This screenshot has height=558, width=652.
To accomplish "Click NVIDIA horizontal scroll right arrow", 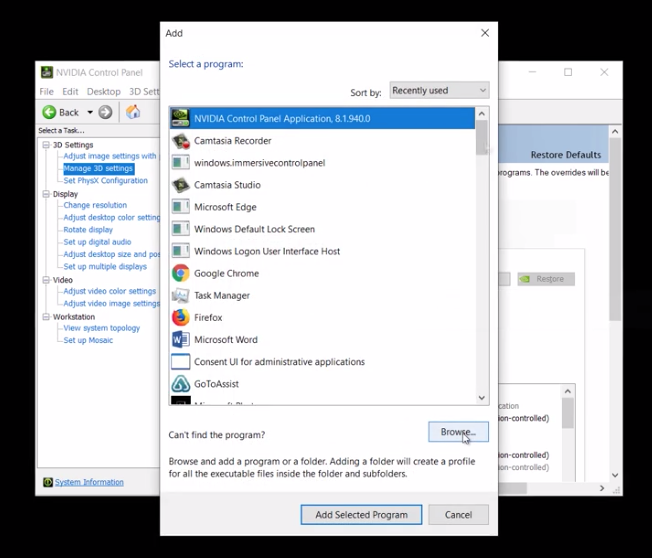I will pyautogui.click(x=602, y=488).
